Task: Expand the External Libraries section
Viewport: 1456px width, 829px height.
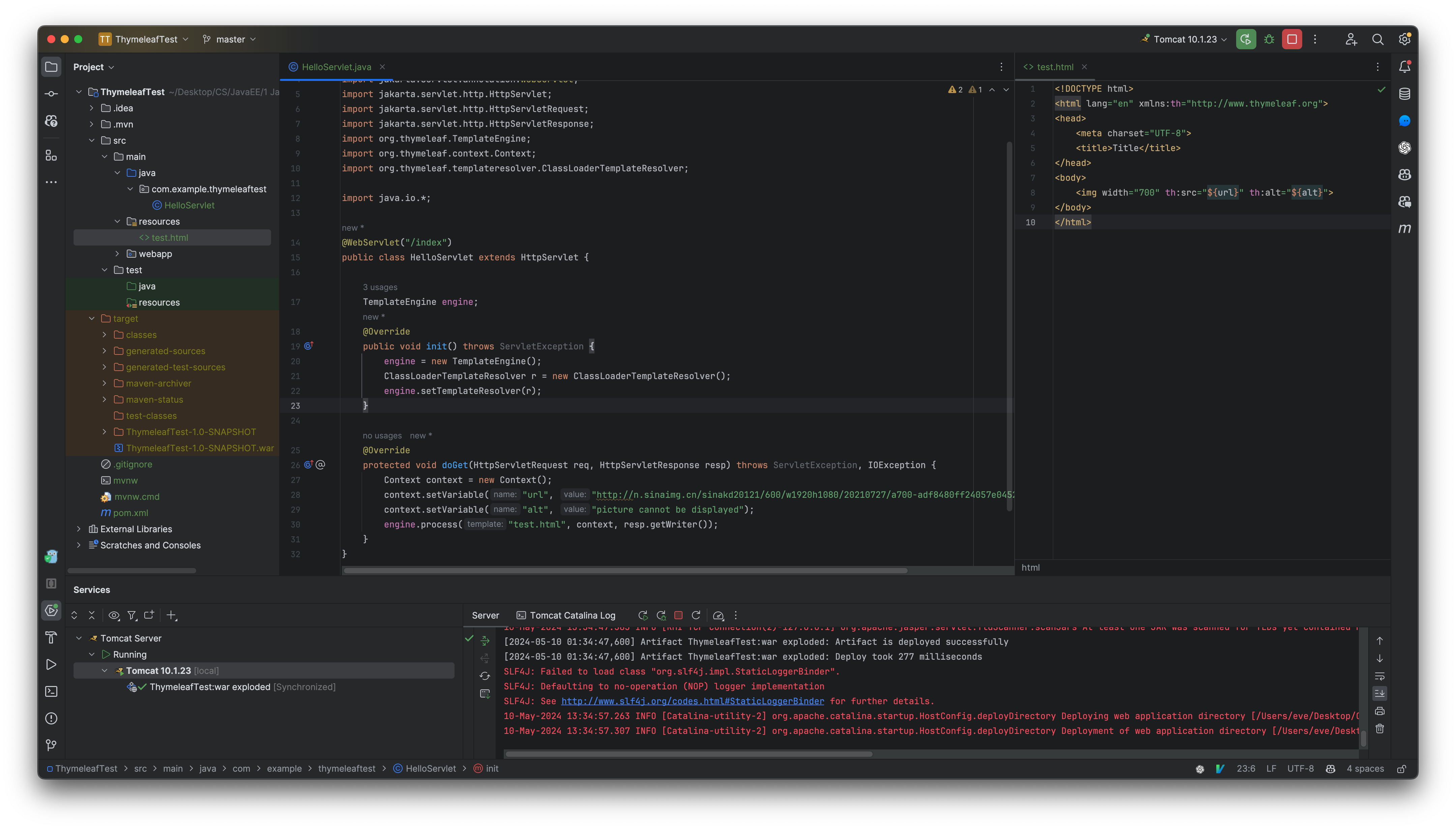Action: pos(78,528)
